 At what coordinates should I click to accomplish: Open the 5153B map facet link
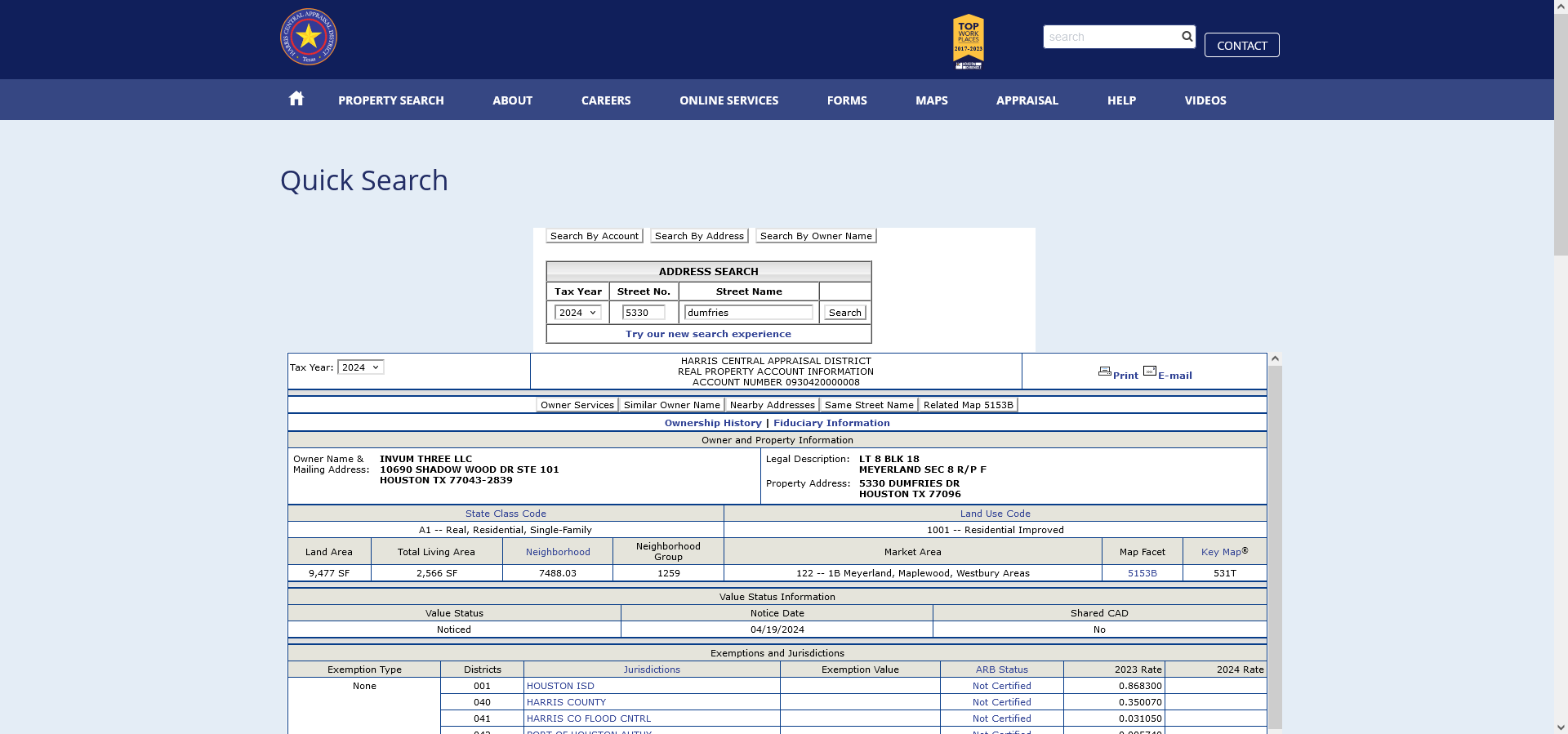(1143, 573)
